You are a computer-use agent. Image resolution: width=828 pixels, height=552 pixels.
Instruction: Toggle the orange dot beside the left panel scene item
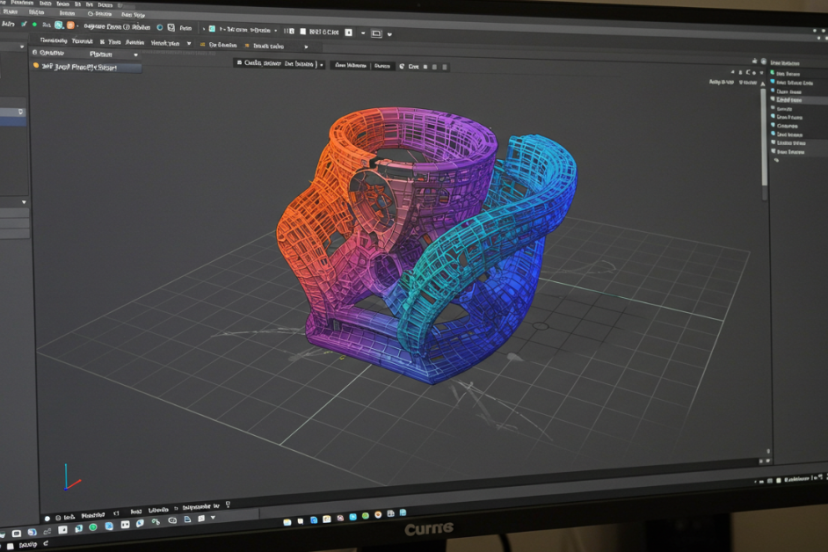(x=35, y=66)
